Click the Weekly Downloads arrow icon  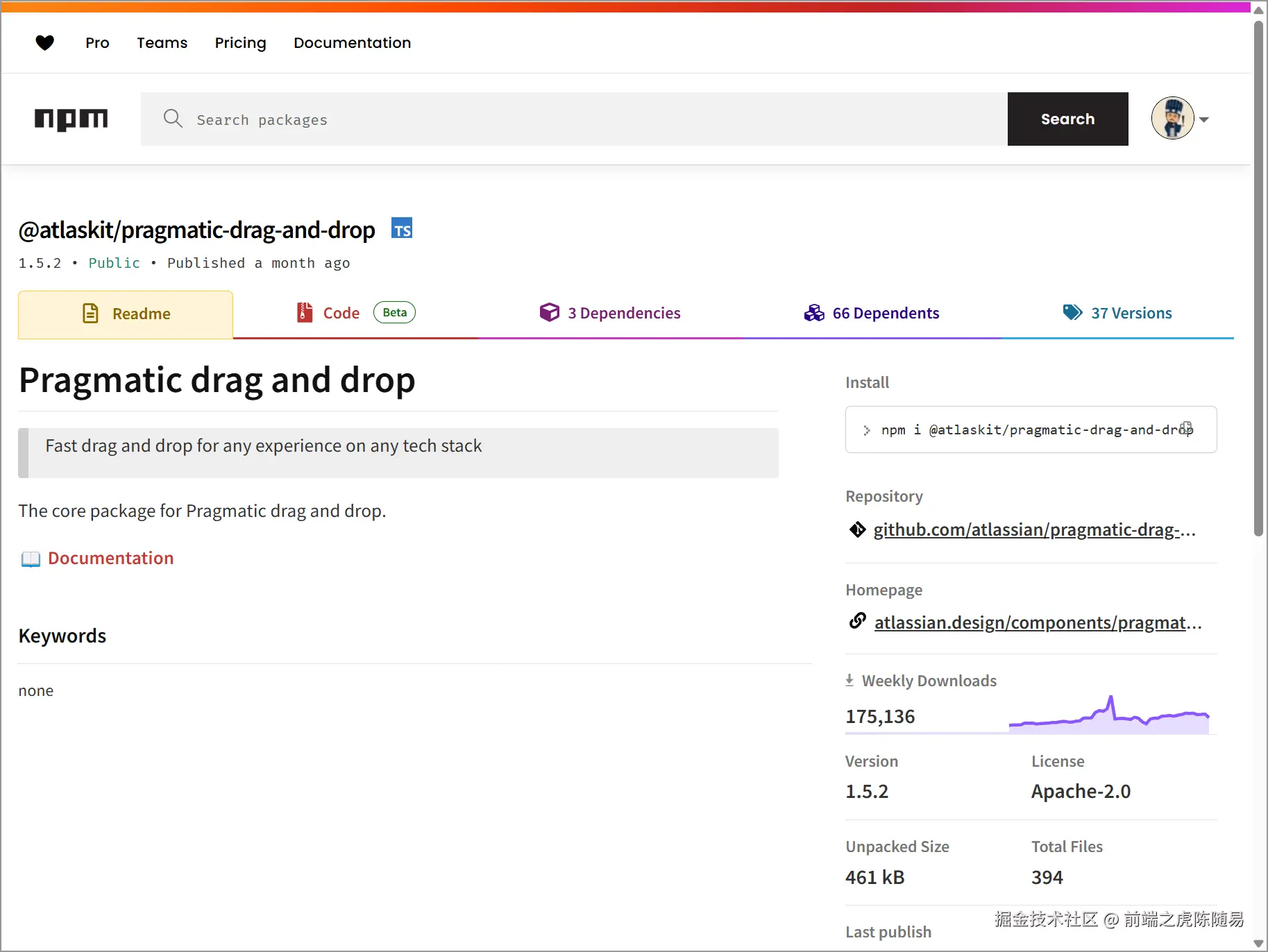849,681
